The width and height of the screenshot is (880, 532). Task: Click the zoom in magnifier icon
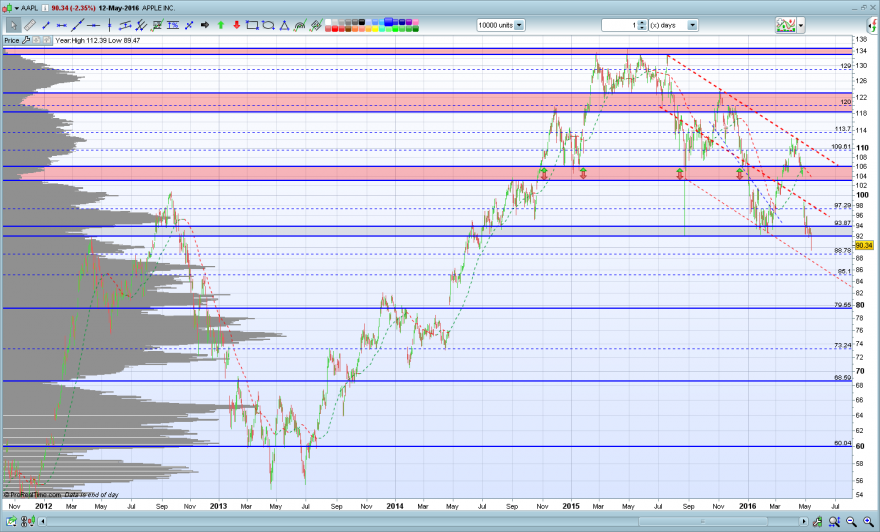(x=868, y=522)
